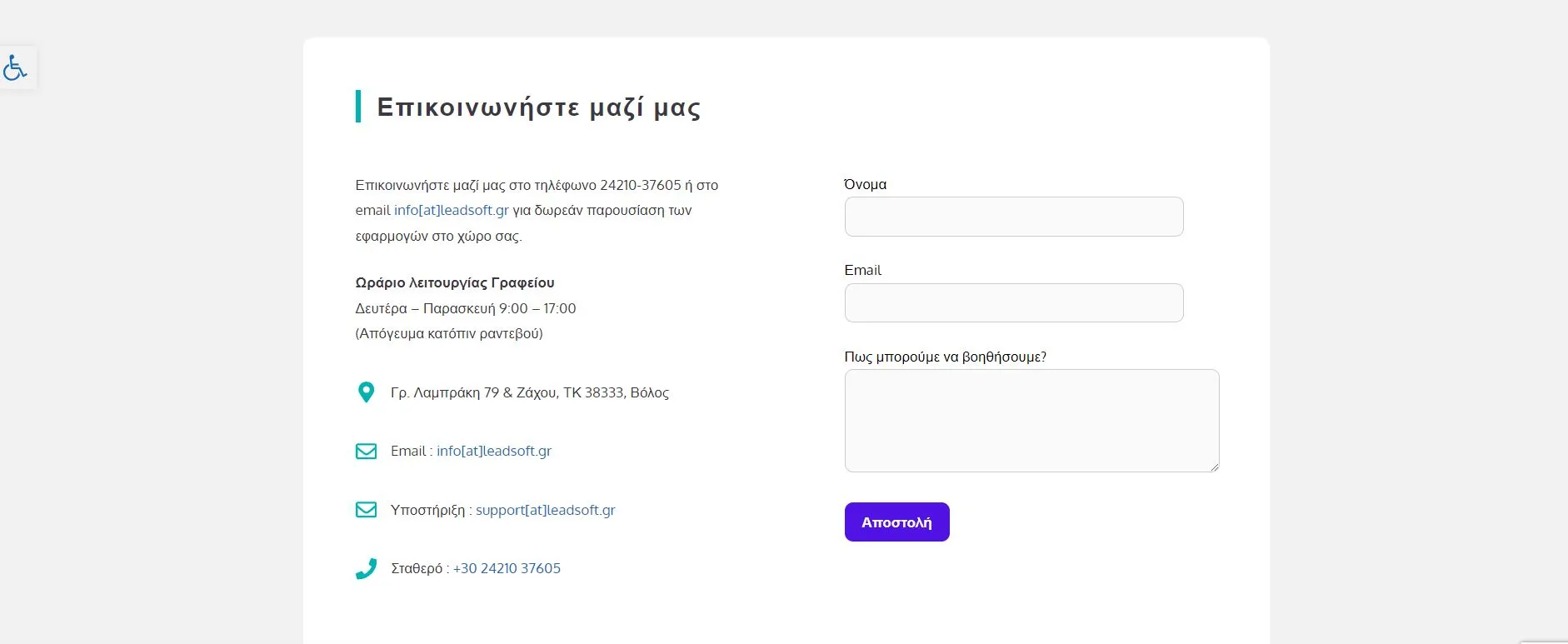Click into the message textarea

pyautogui.click(x=1031, y=420)
